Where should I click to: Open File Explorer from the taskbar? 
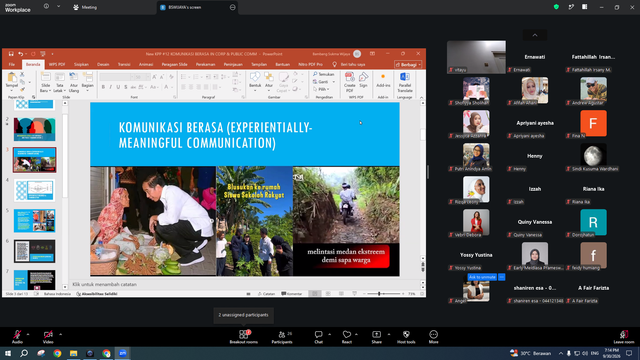click(73, 353)
